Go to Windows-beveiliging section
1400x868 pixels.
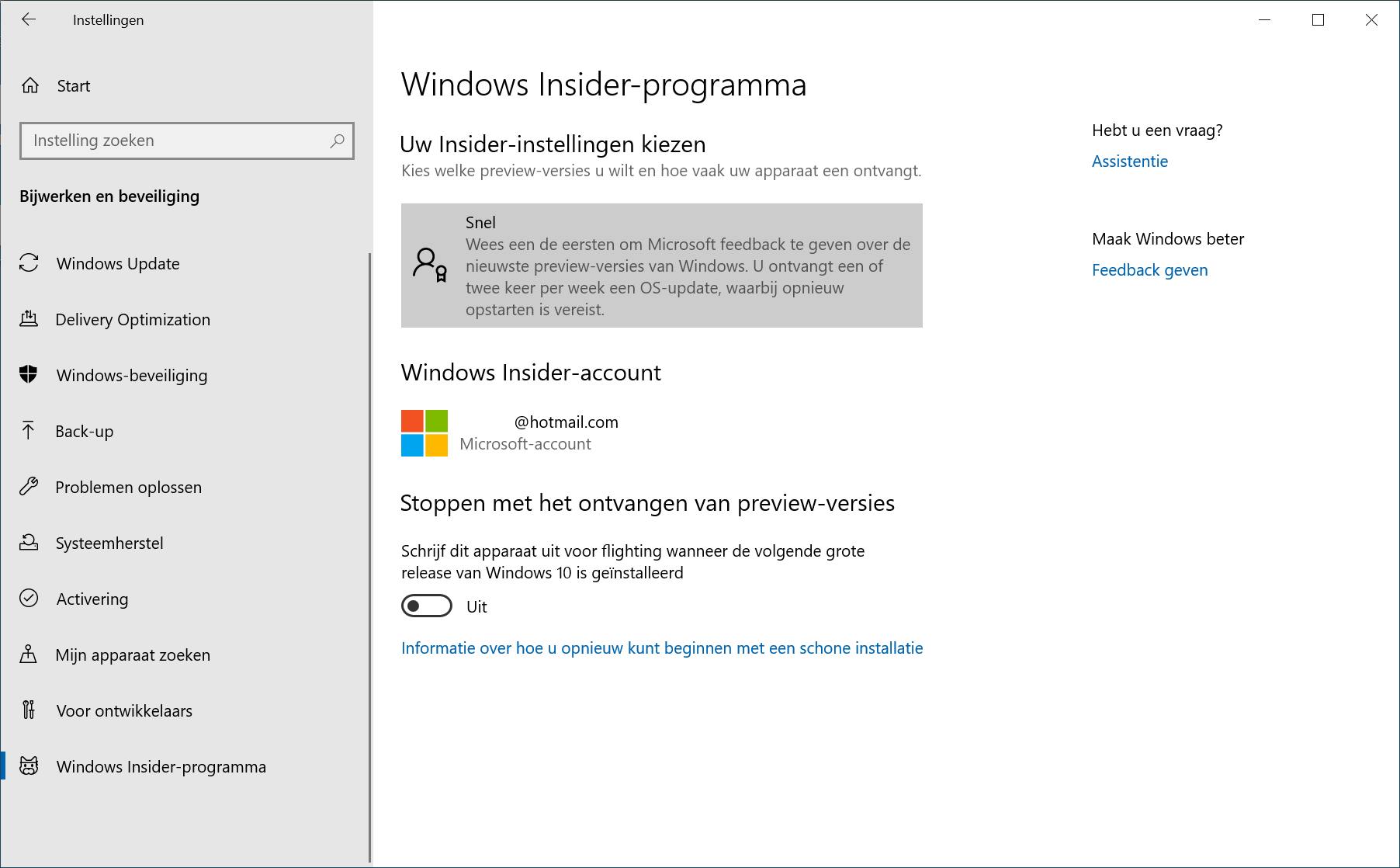click(x=185, y=375)
